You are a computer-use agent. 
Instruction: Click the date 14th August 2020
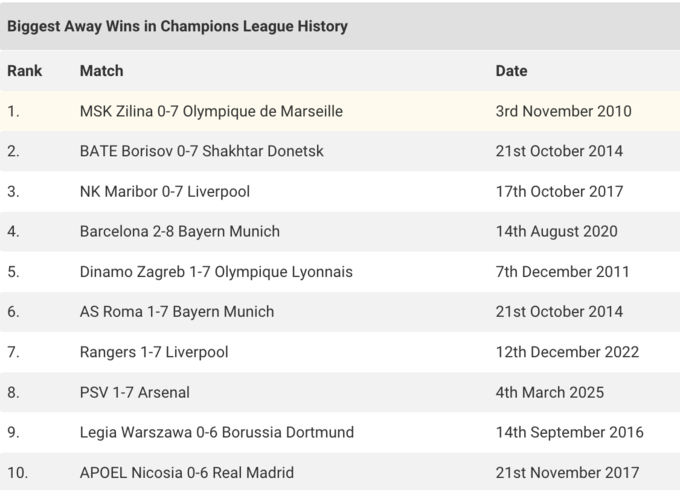(x=557, y=231)
